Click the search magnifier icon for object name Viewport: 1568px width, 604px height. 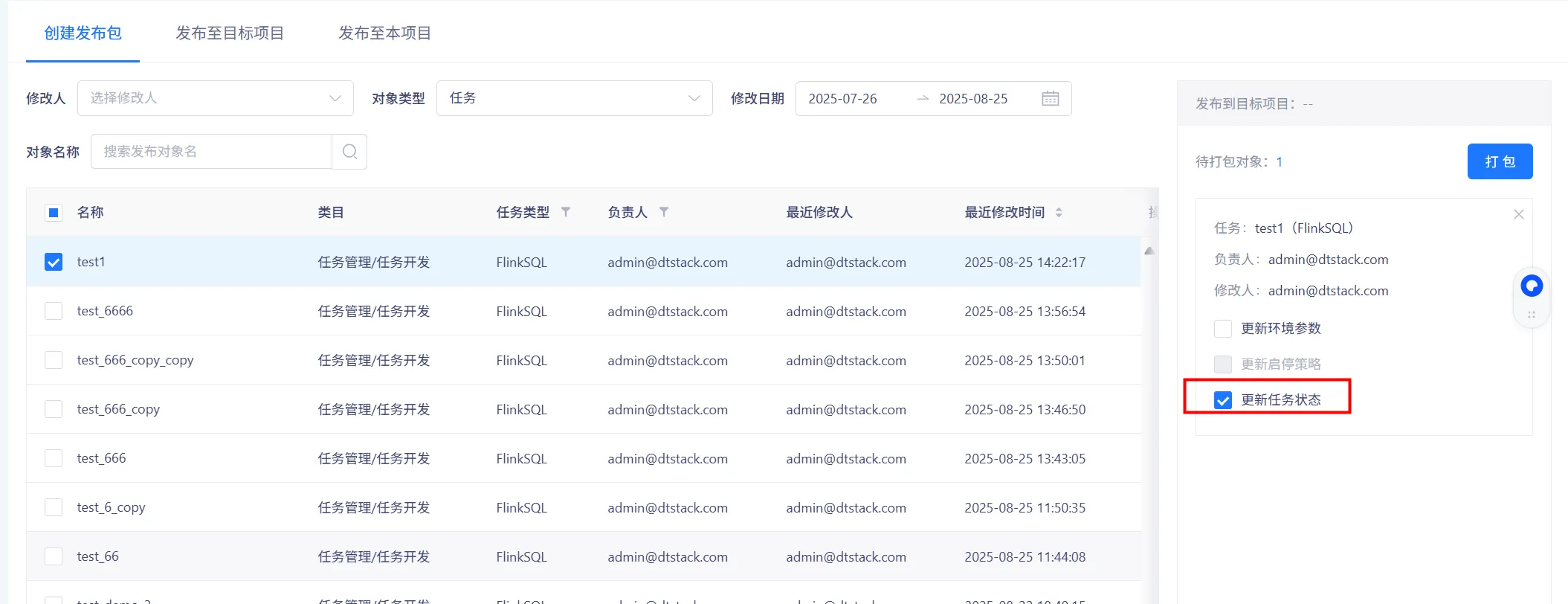(349, 152)
